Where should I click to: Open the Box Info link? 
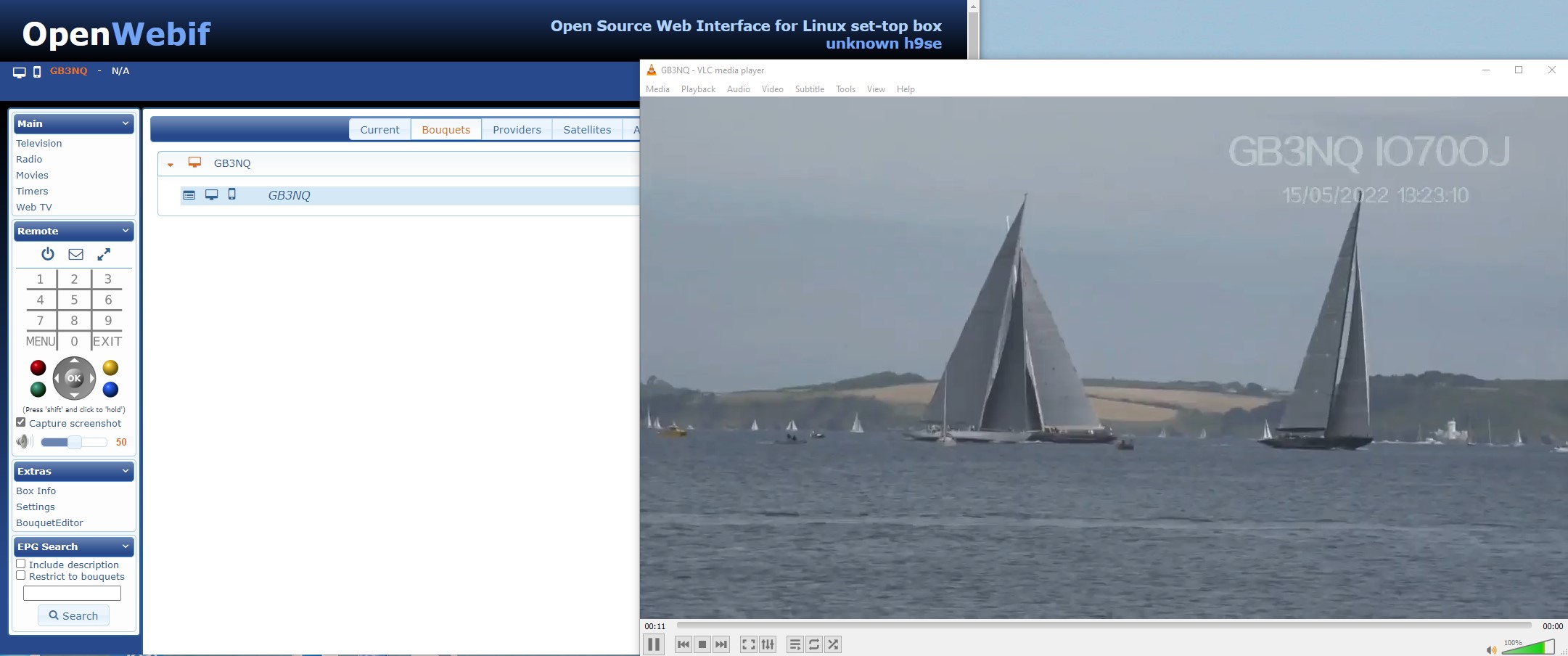36,491
